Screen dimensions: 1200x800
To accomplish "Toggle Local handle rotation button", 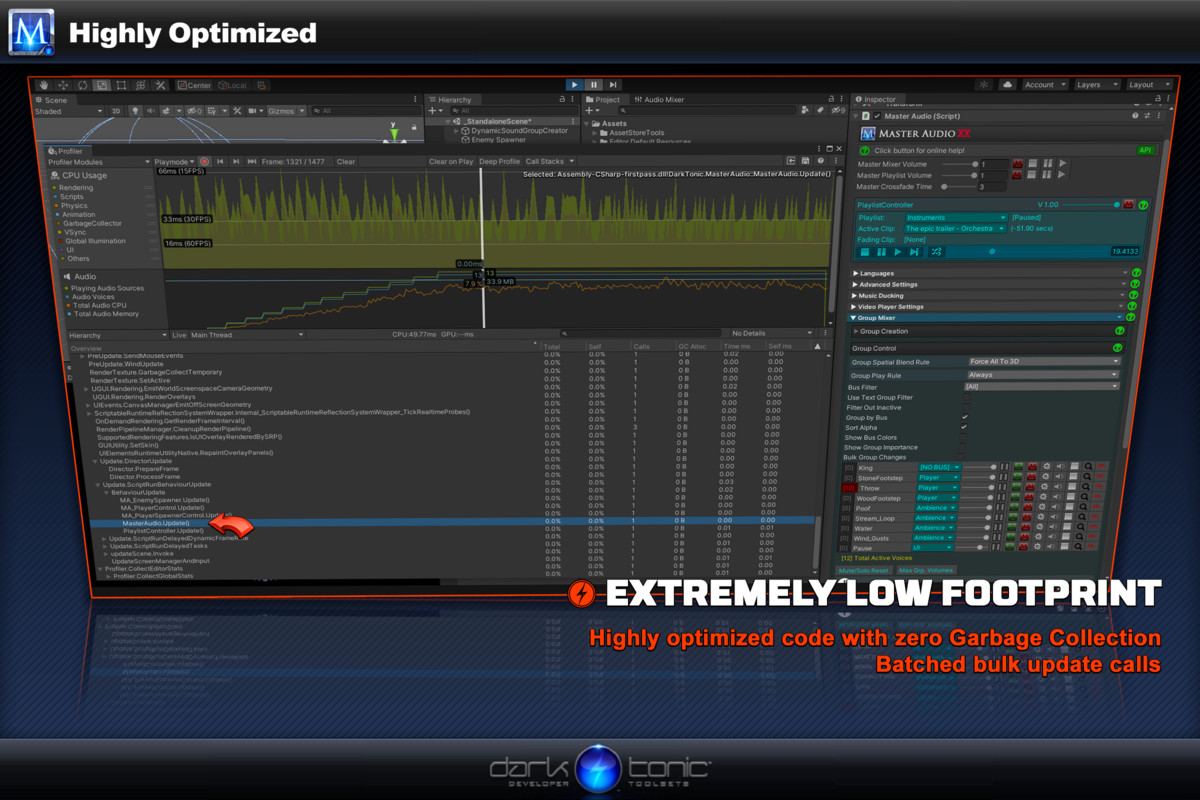I will coord(233,86).
